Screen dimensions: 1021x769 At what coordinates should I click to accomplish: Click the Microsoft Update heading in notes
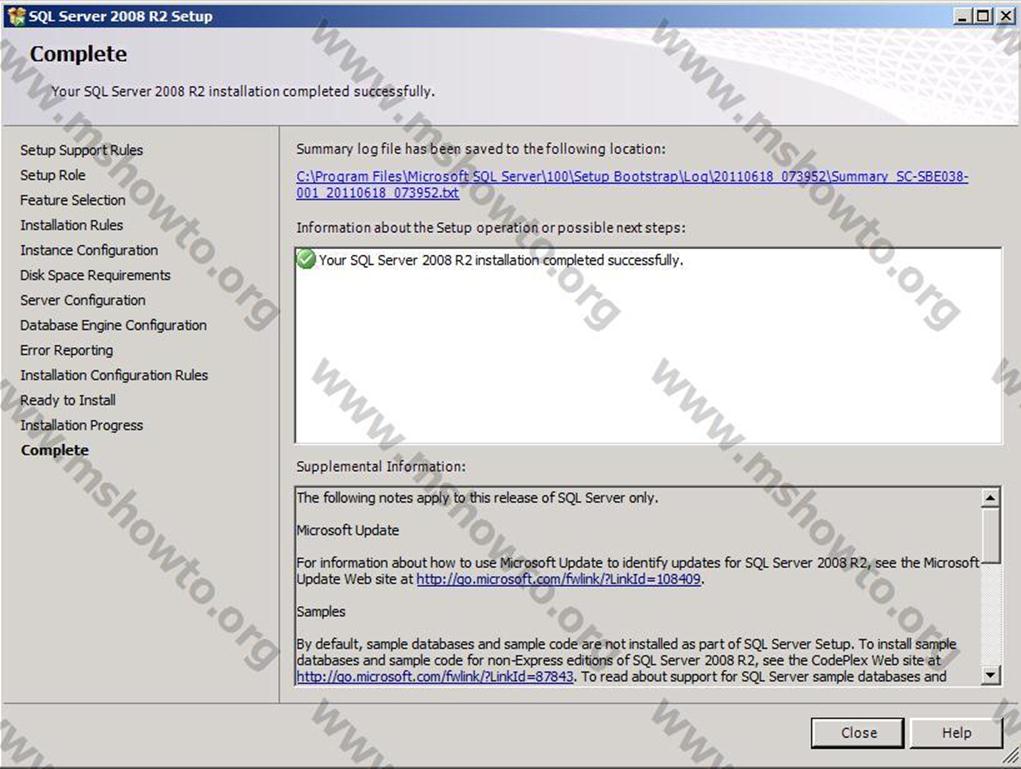348,530
